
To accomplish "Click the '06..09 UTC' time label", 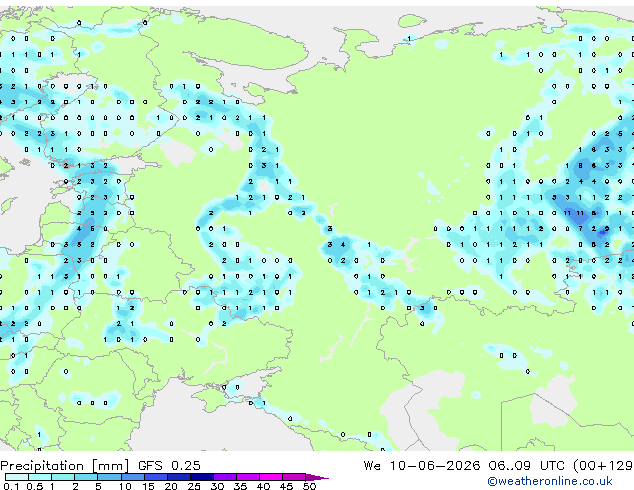I will click(526, 466).
